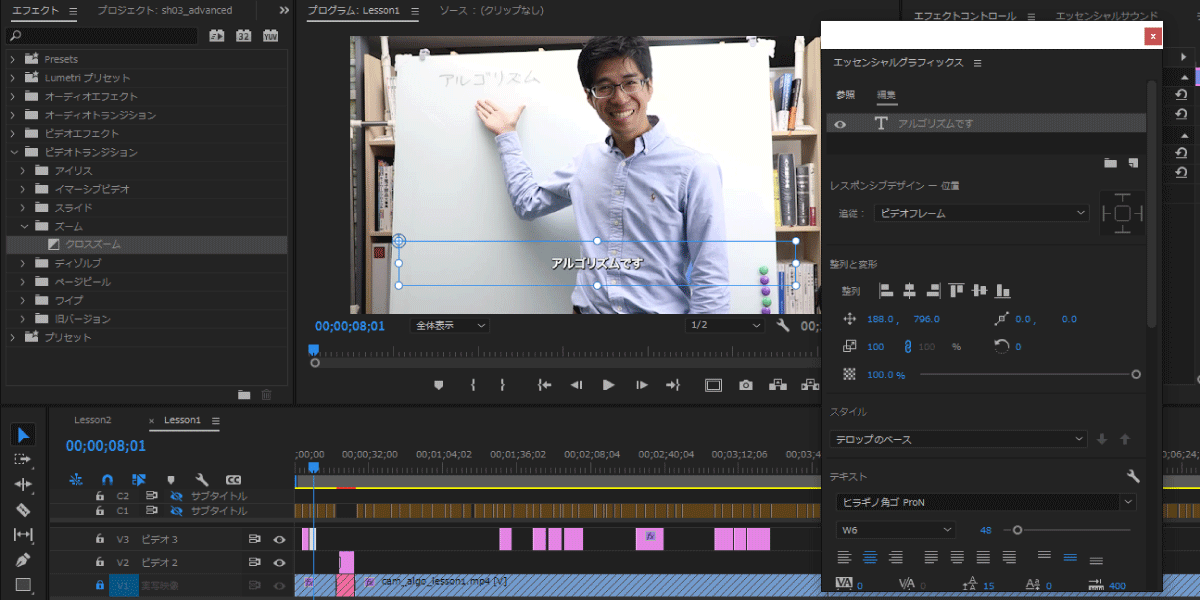The image size is (1200, 600).
Task: Center align text horizontally
Action: point(870,557)
